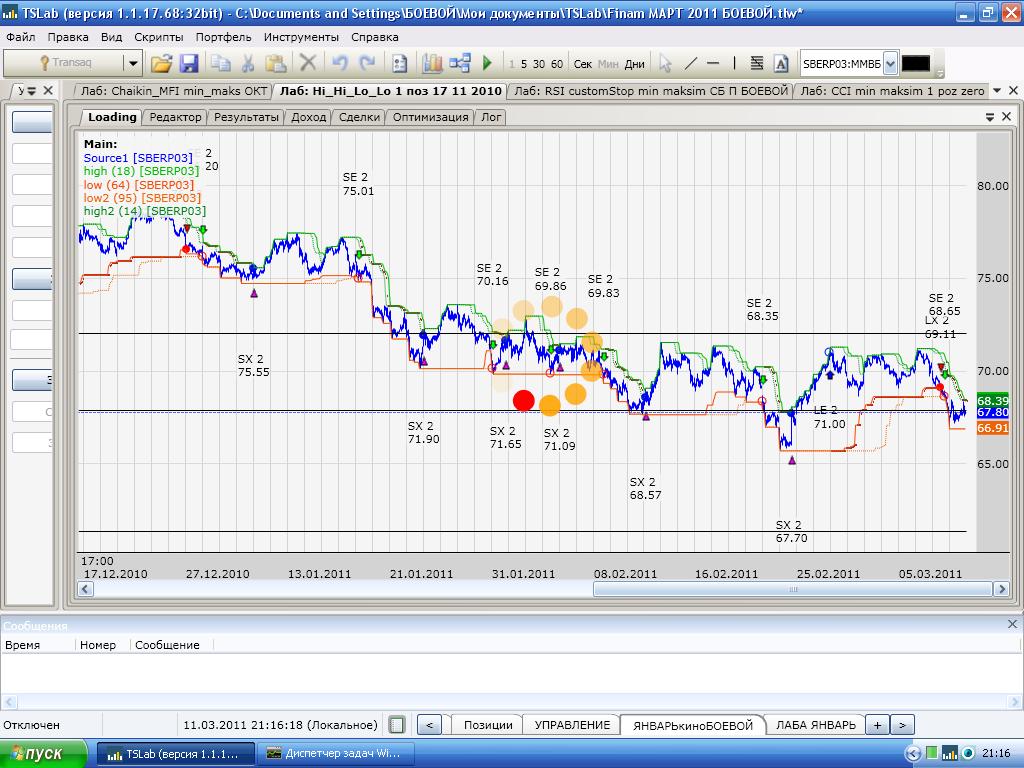Open the lab tabs overflow dropdown arrow
The image size is (1024, 768).
[x=998, y=90]
